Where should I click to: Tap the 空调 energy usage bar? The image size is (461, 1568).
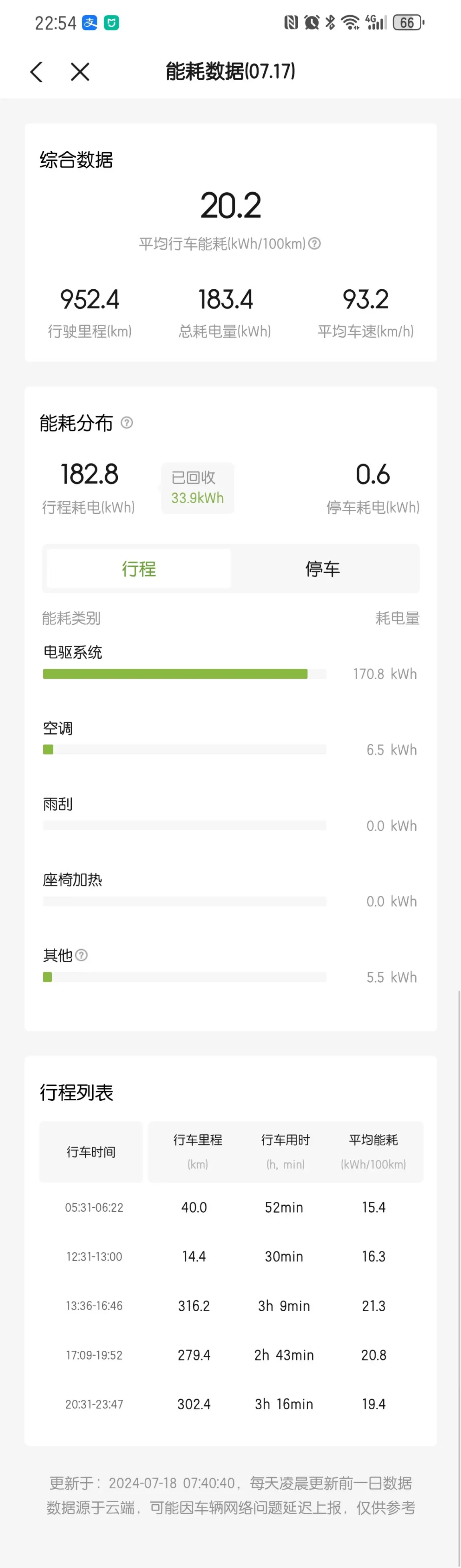tap(184, 749)
